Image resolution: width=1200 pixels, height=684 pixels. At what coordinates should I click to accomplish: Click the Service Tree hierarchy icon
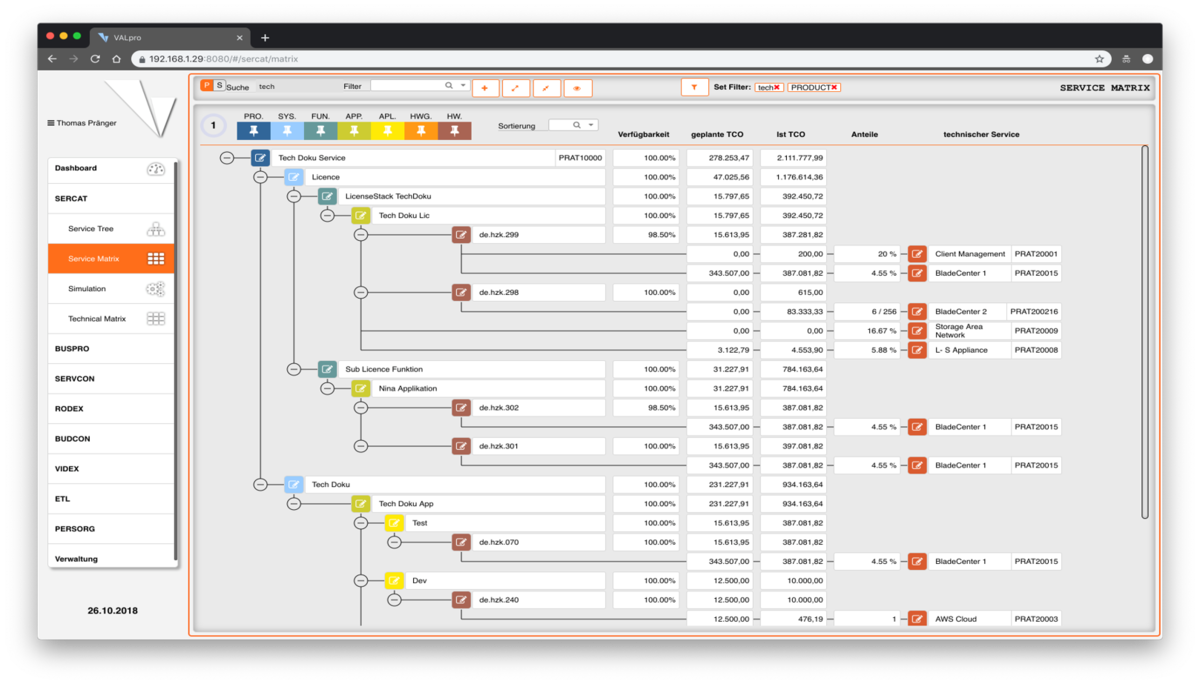156,229
